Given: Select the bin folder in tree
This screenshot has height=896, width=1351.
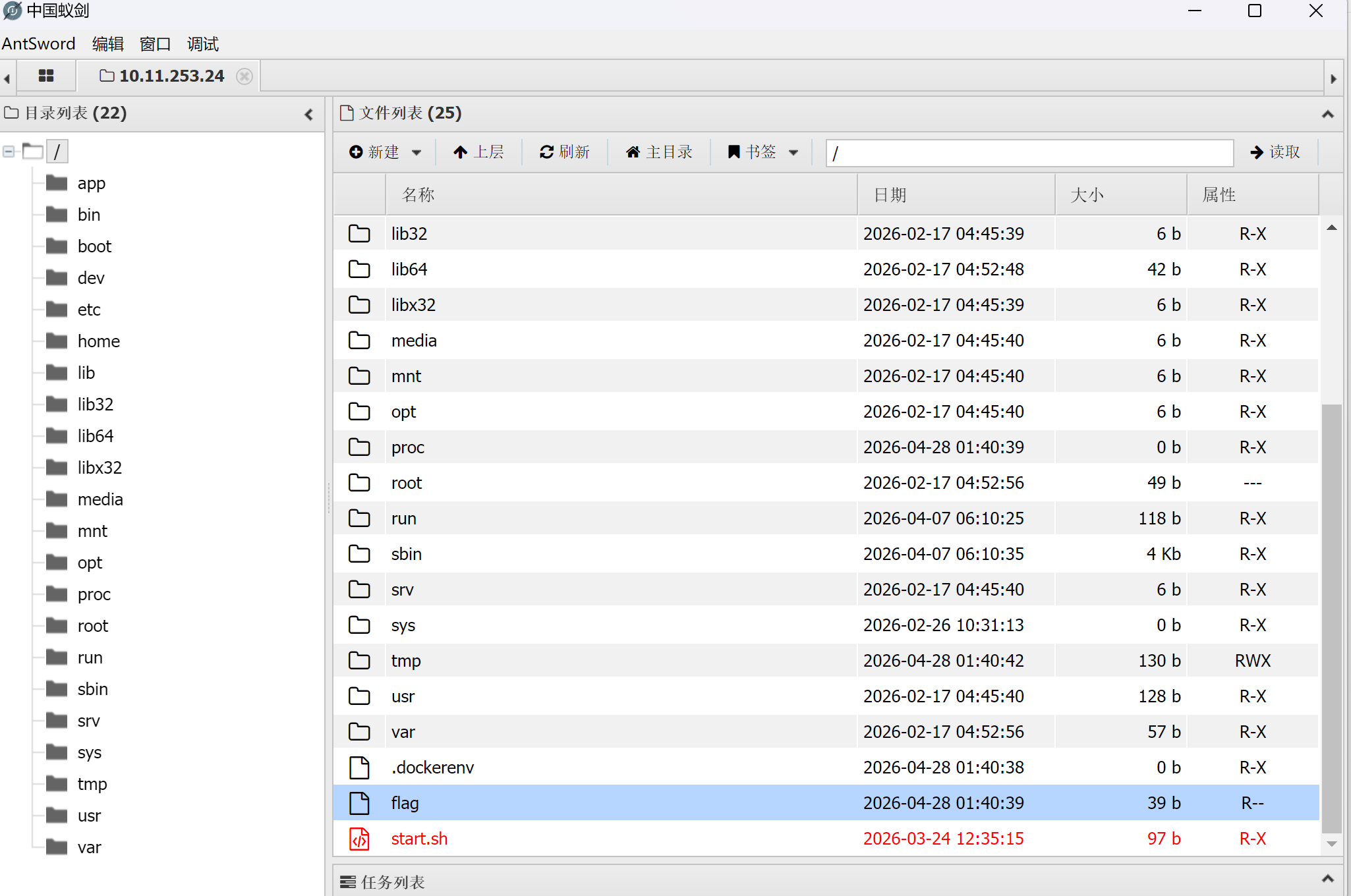Looking at the screenshot, I should (89, 215).
